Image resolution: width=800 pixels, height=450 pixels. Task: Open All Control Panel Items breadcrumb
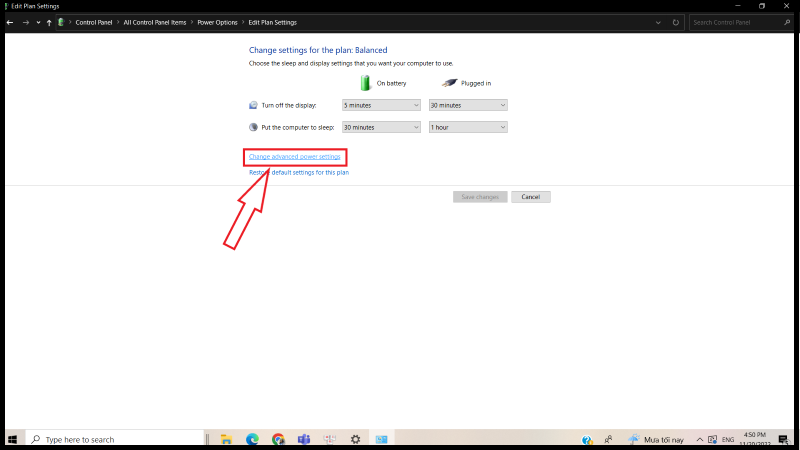click(155, 22)
